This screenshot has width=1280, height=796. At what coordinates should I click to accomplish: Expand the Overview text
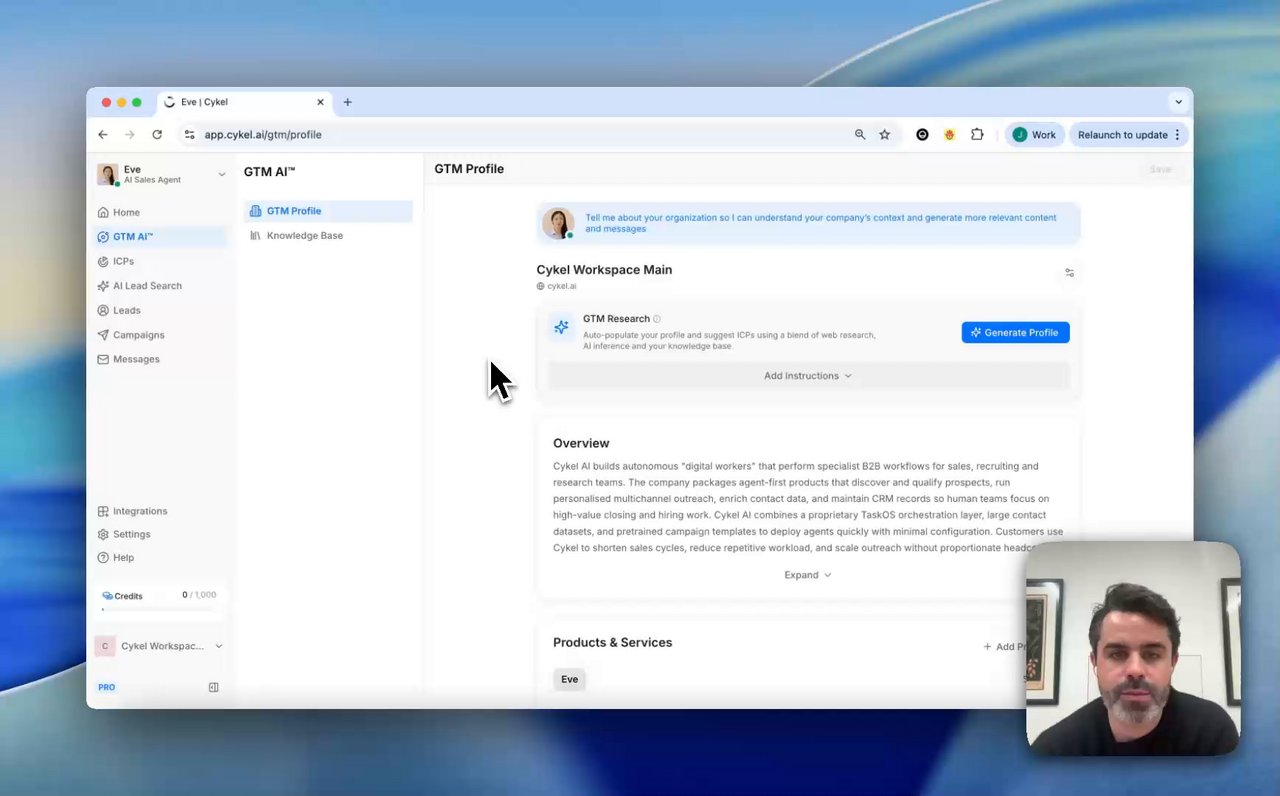pyautogui.click(x=808, y=575)
